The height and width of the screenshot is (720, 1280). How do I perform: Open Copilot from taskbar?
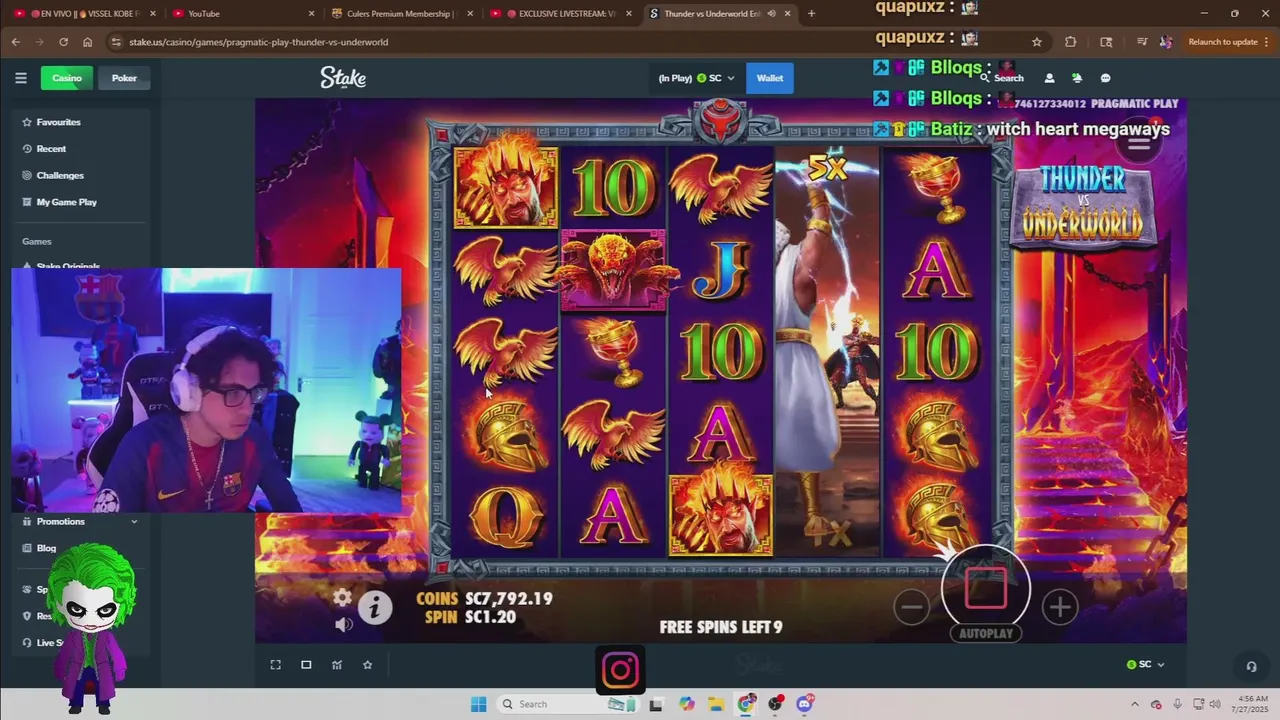(x=686, y=704)
